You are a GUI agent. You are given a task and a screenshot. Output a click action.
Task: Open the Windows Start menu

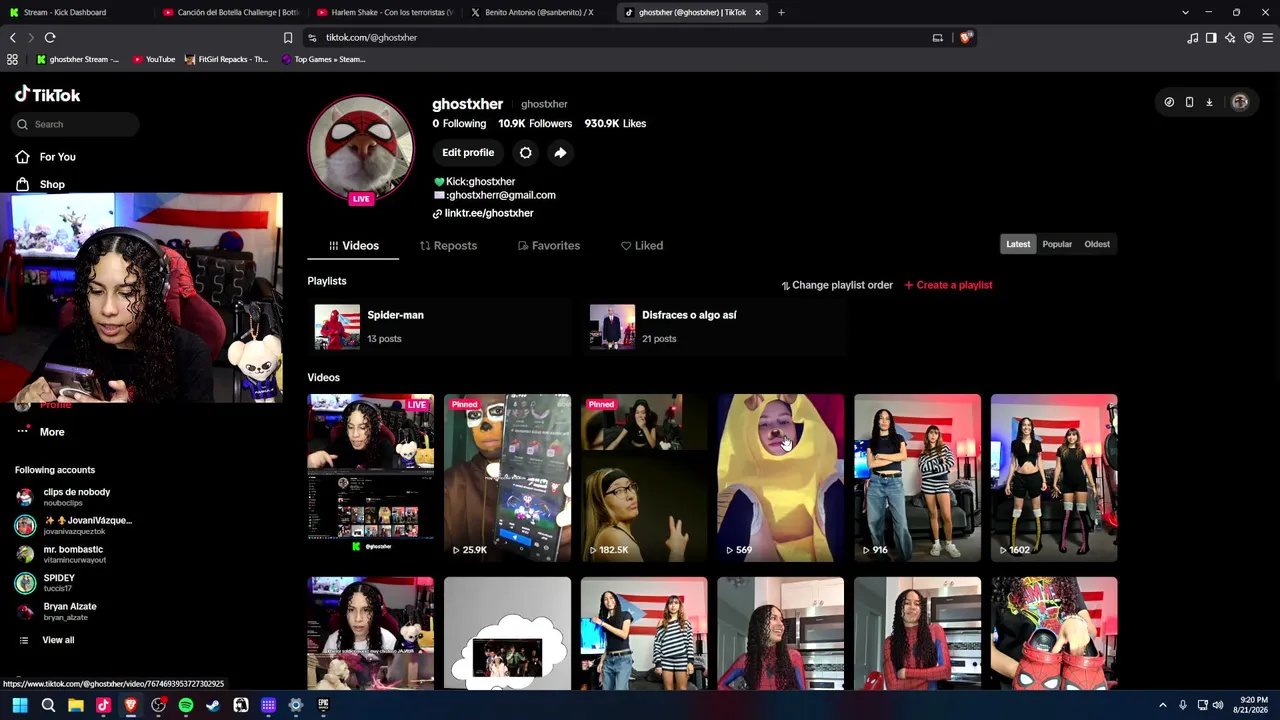click(x=20, y=705)
